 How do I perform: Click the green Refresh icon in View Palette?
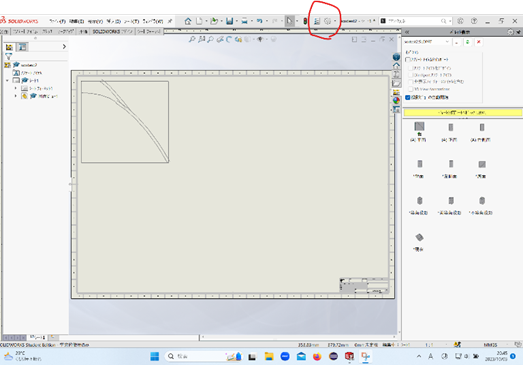click(468, 42)
